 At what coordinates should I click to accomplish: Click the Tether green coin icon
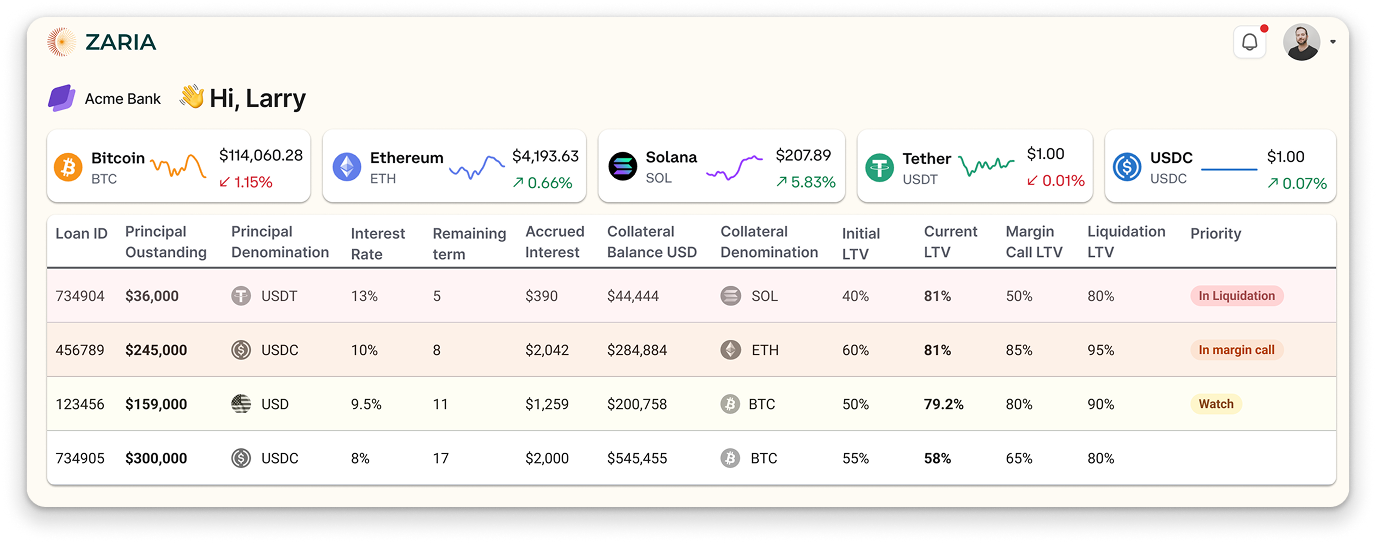880,167
